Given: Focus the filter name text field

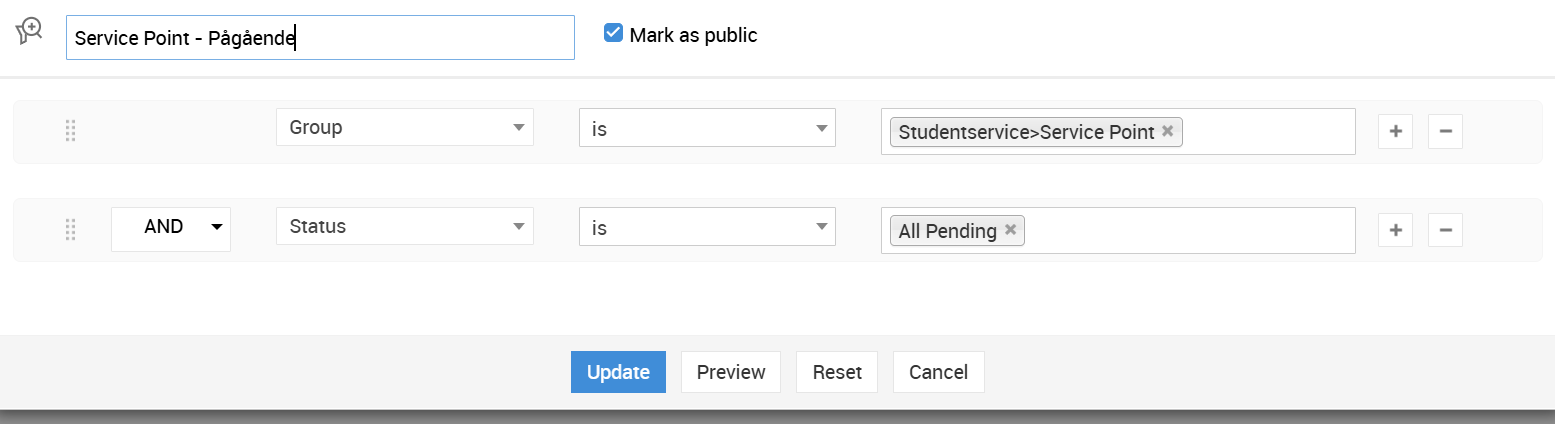Looking at the screenshot, I should (x=320, y=38).
